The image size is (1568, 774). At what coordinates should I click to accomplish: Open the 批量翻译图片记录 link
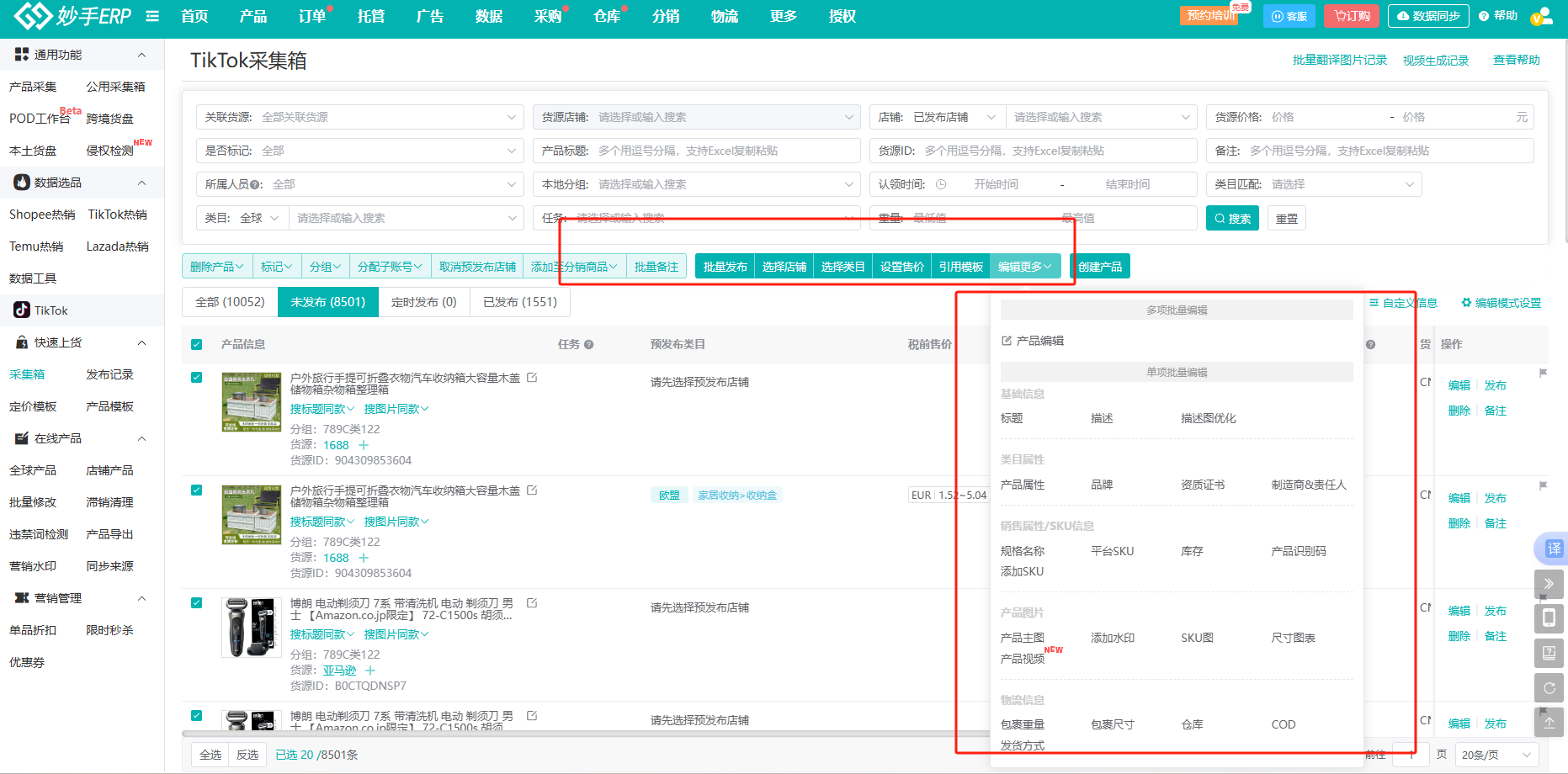click(1339, 61)
